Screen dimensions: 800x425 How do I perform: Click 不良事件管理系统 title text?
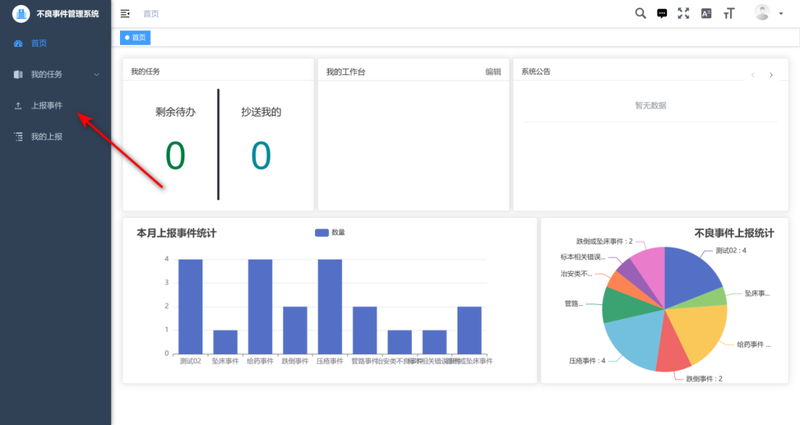point(68,14)
